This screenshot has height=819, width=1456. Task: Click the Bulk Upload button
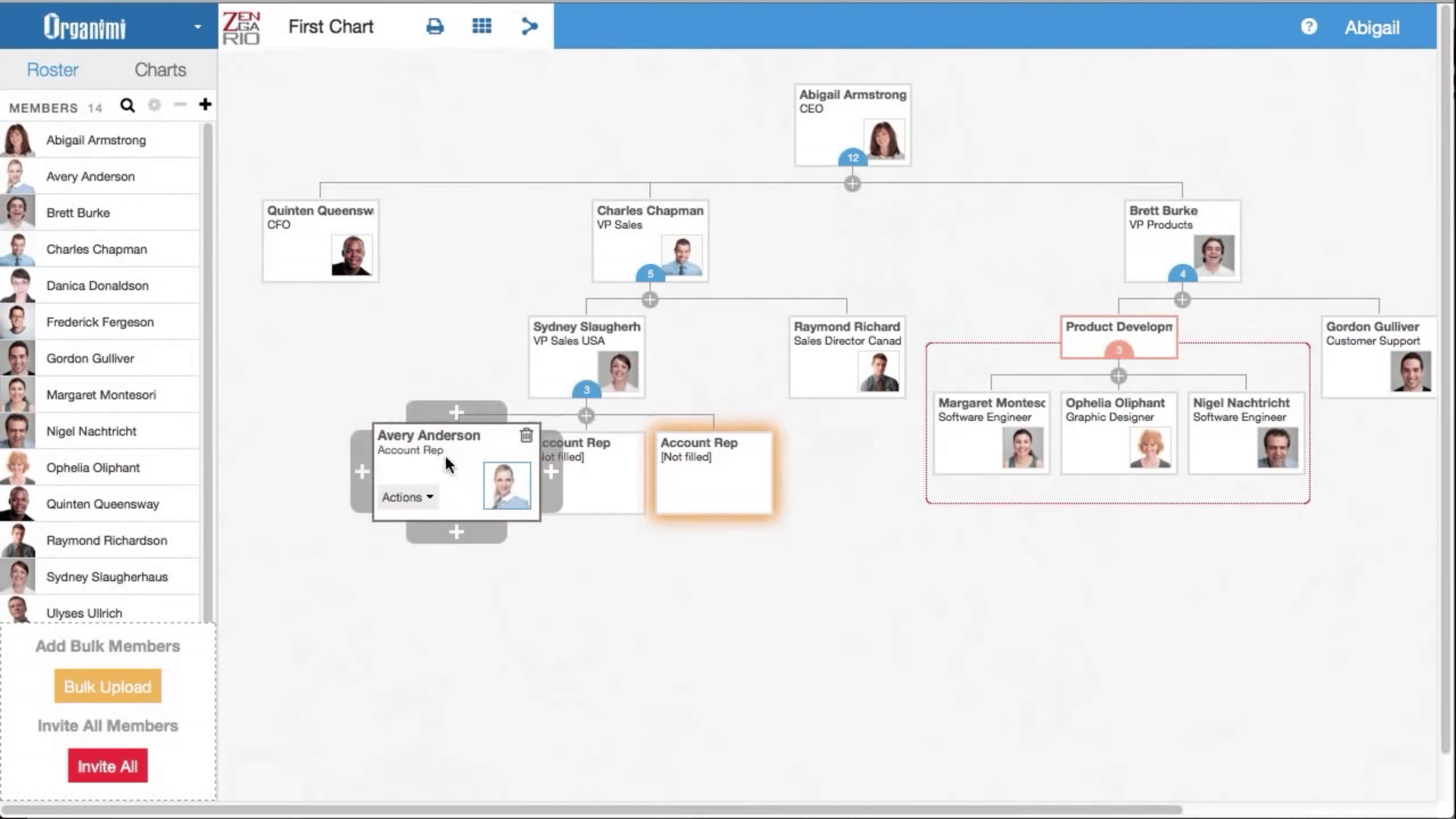click(x=107, y=686)
